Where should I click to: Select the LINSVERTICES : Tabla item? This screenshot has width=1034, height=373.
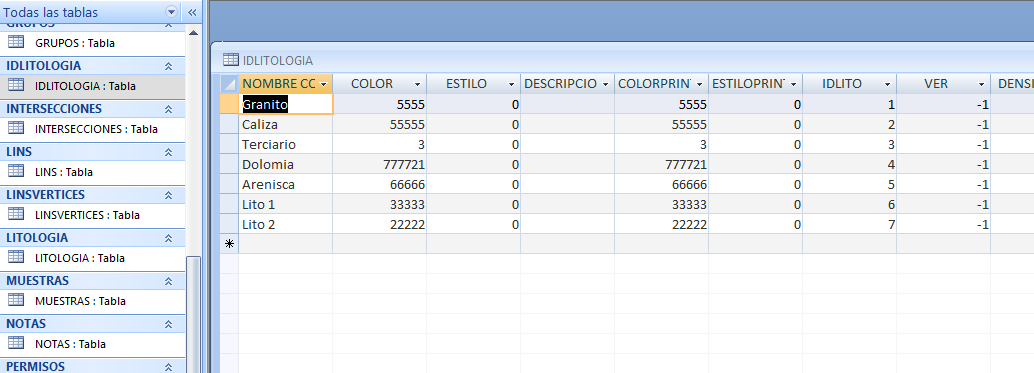pyautogui.click(x=93, y=215)
